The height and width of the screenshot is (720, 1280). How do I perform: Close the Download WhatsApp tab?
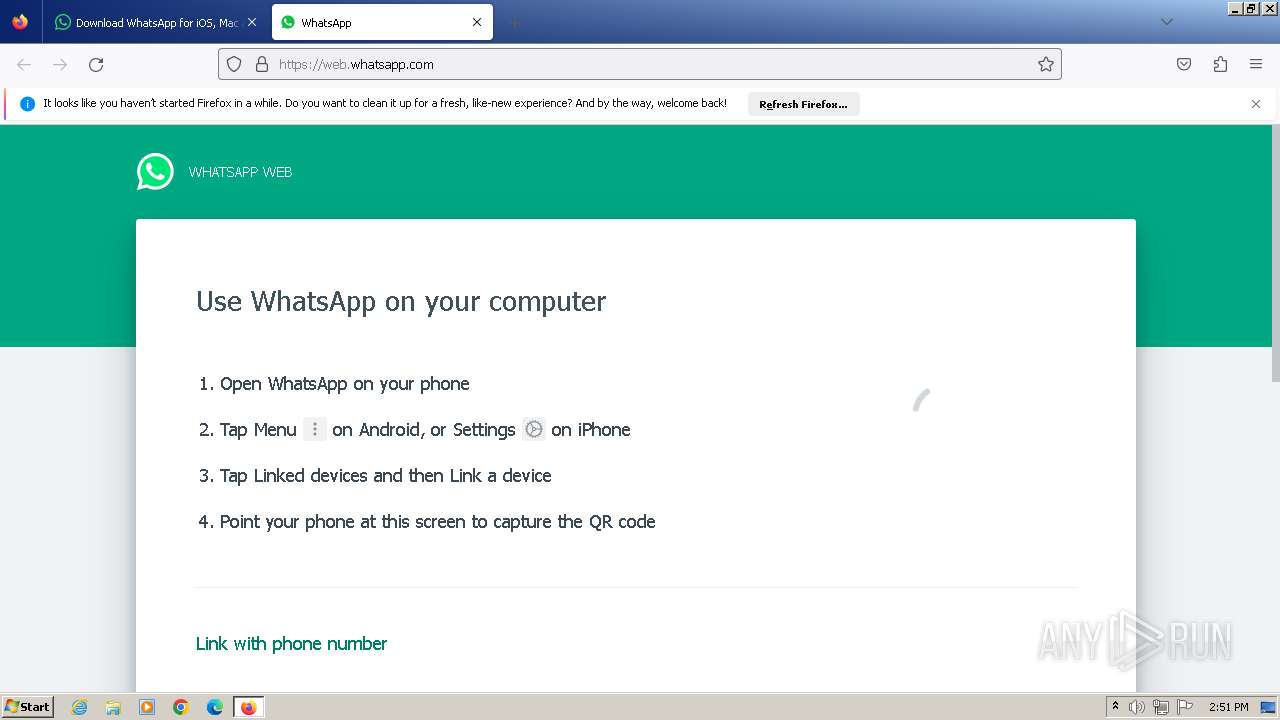(x=251, y=22)
